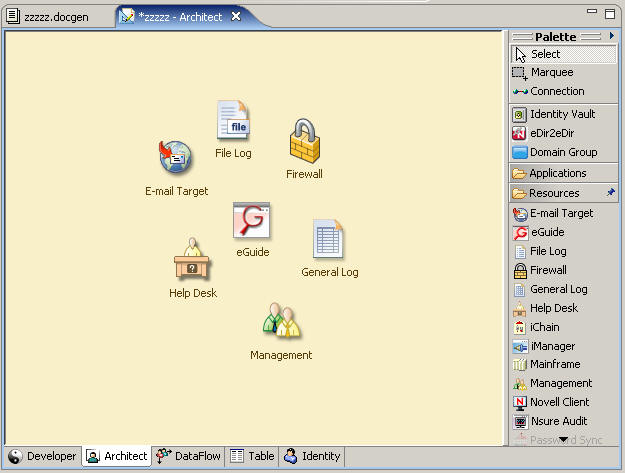Select the Firewall padlock icon on canvas
Screen dimensions: 625x473
point(305,140)
